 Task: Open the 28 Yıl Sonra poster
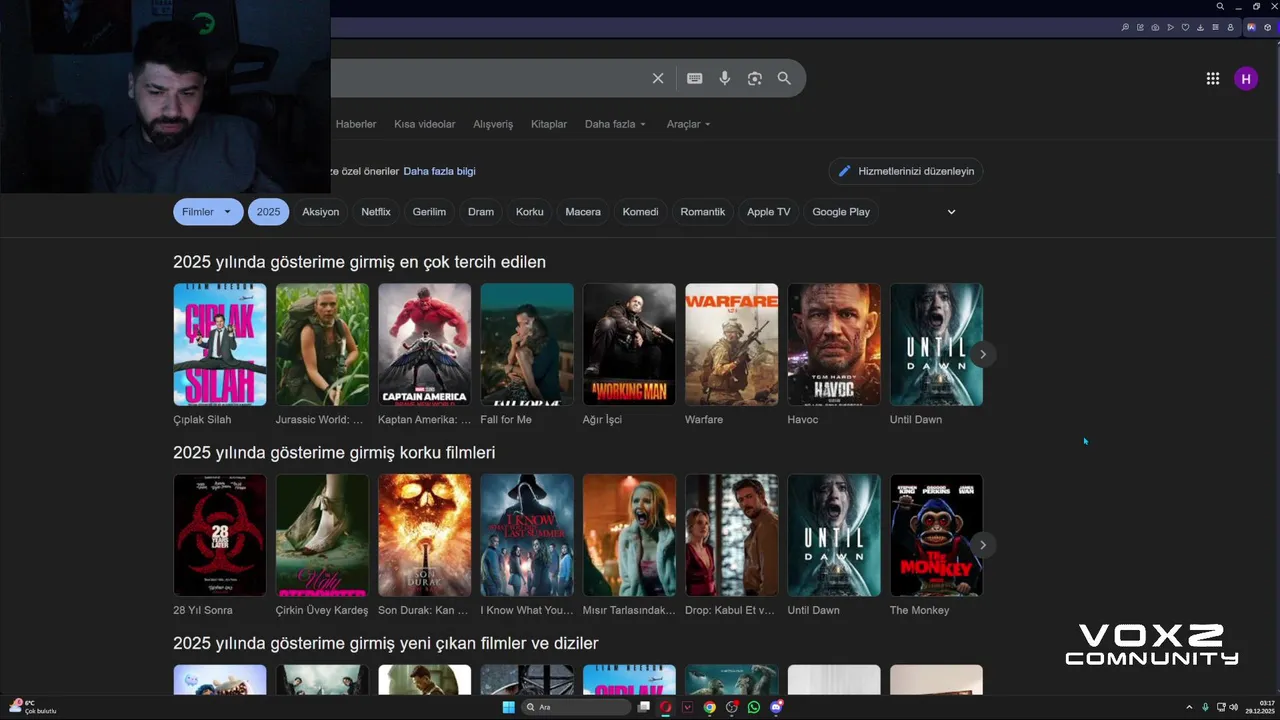pyautogui.click(x=220, y=535)
